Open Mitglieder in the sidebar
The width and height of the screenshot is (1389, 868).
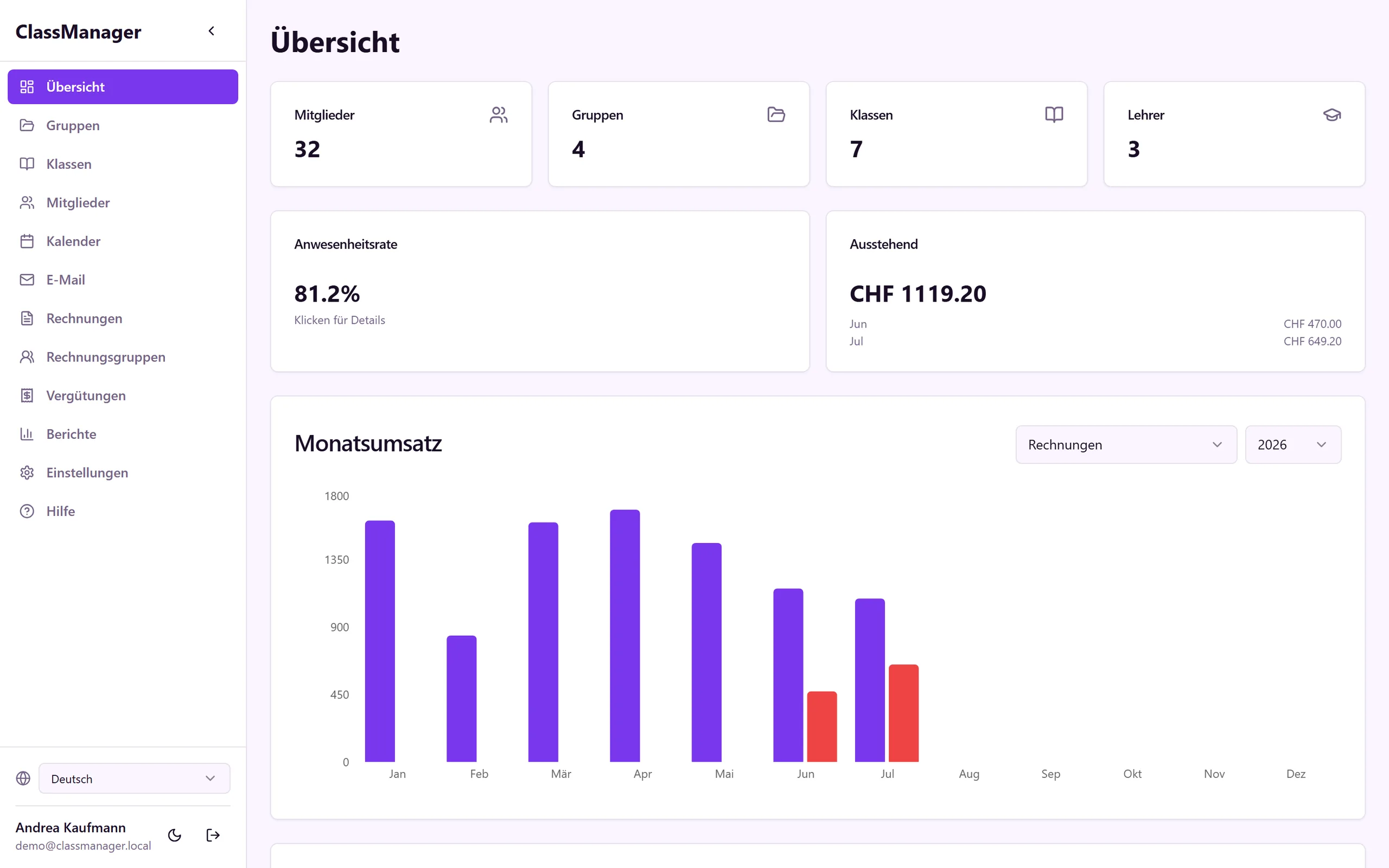pos(123,203)
